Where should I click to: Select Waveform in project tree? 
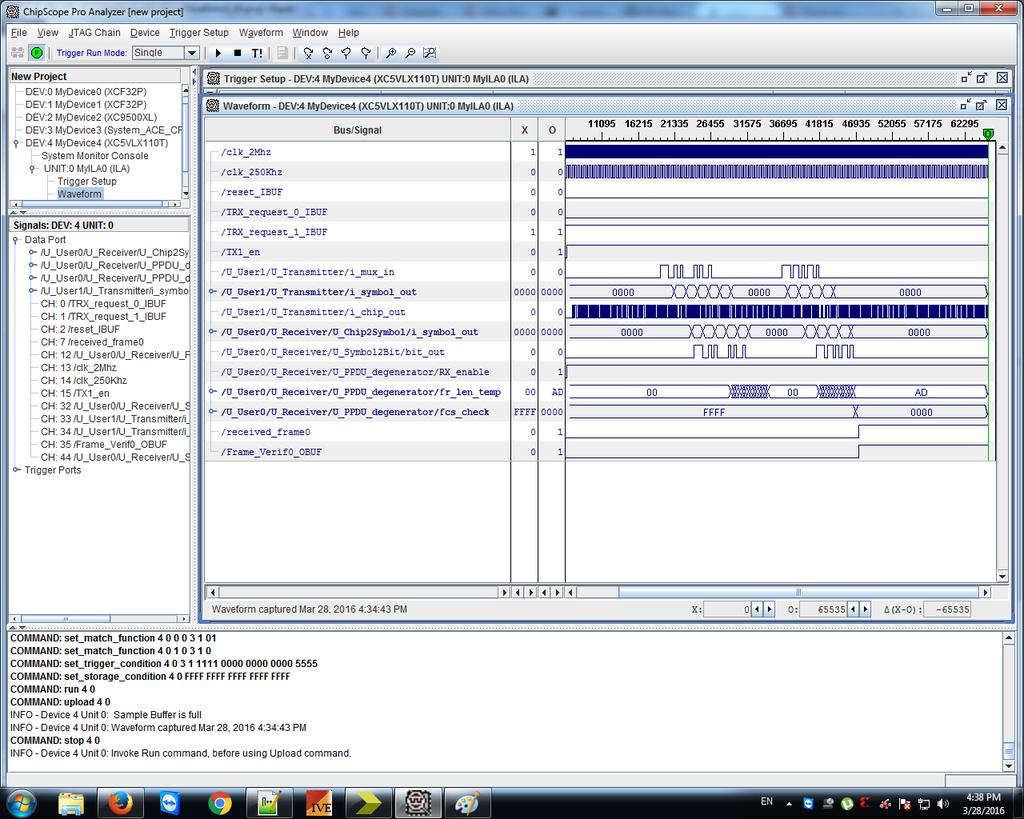click(x=79, y=194)
